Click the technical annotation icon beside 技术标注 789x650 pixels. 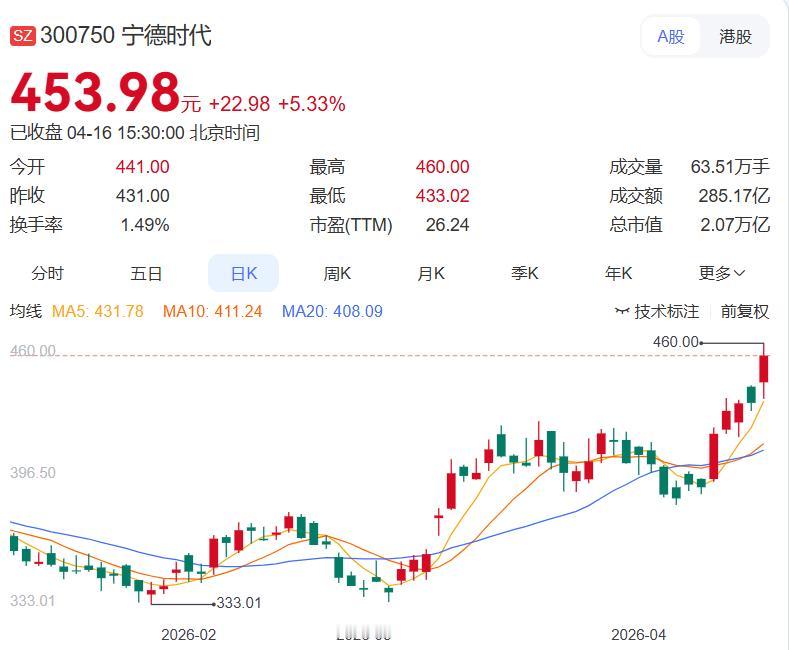pos(622,311)
